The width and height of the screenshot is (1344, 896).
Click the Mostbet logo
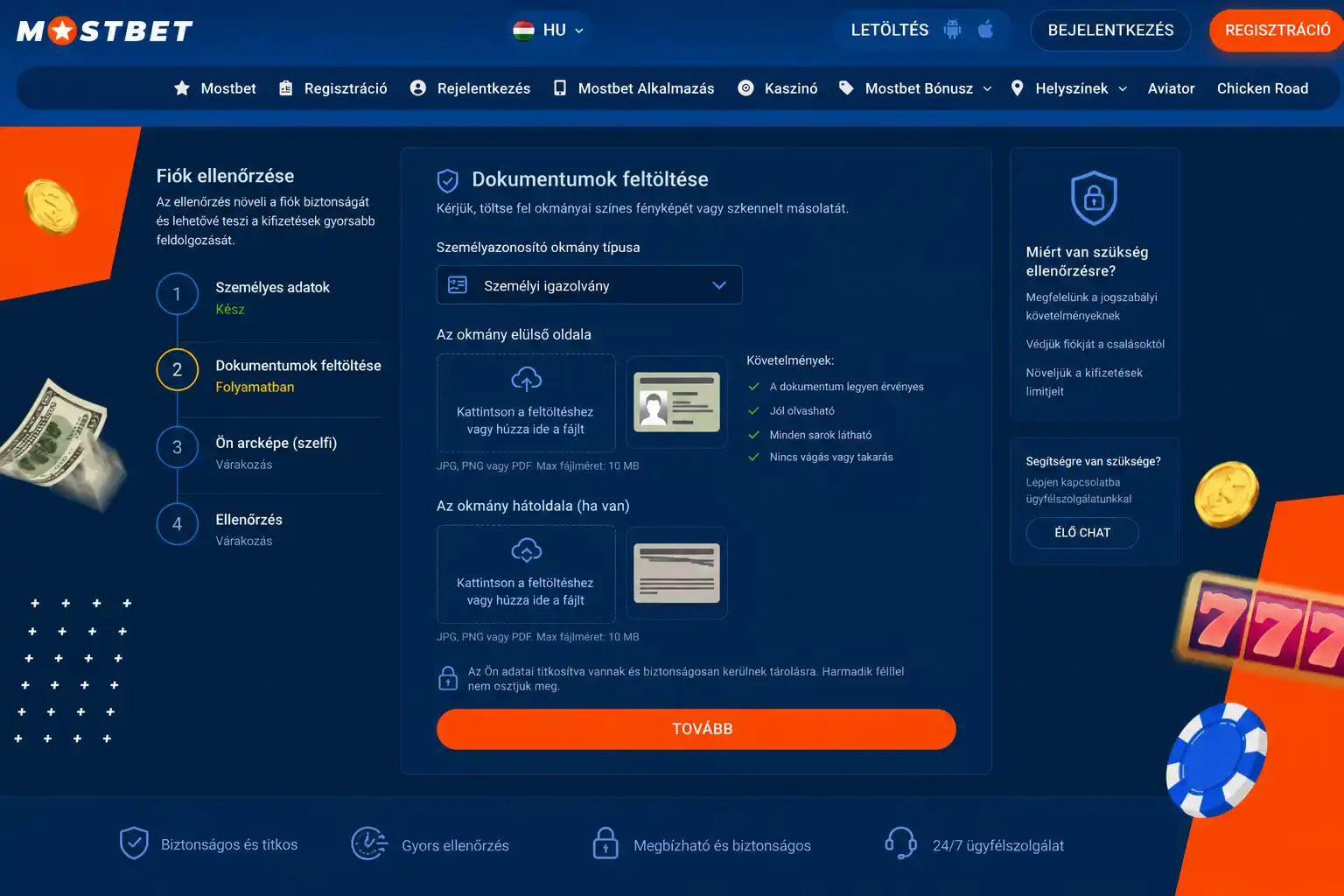click(x=105, y=31)
